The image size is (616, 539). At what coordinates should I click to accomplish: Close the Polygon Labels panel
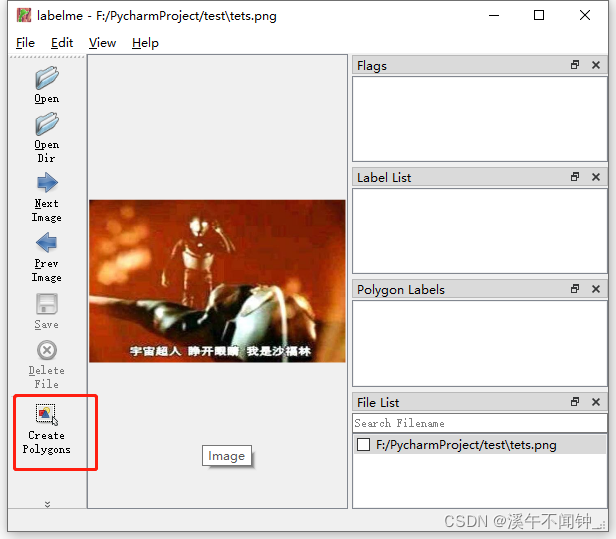click(596, 289)
